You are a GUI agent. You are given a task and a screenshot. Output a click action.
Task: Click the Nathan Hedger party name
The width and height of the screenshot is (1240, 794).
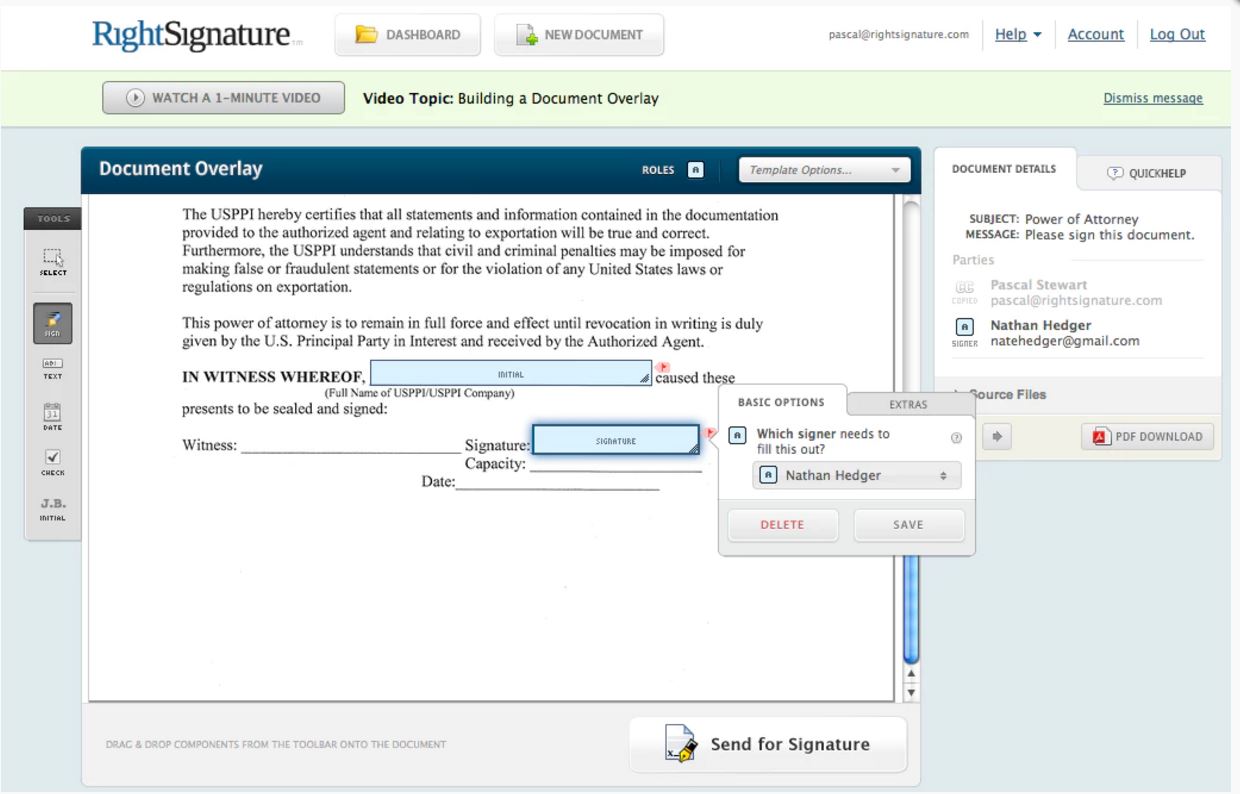point(1040,325)
